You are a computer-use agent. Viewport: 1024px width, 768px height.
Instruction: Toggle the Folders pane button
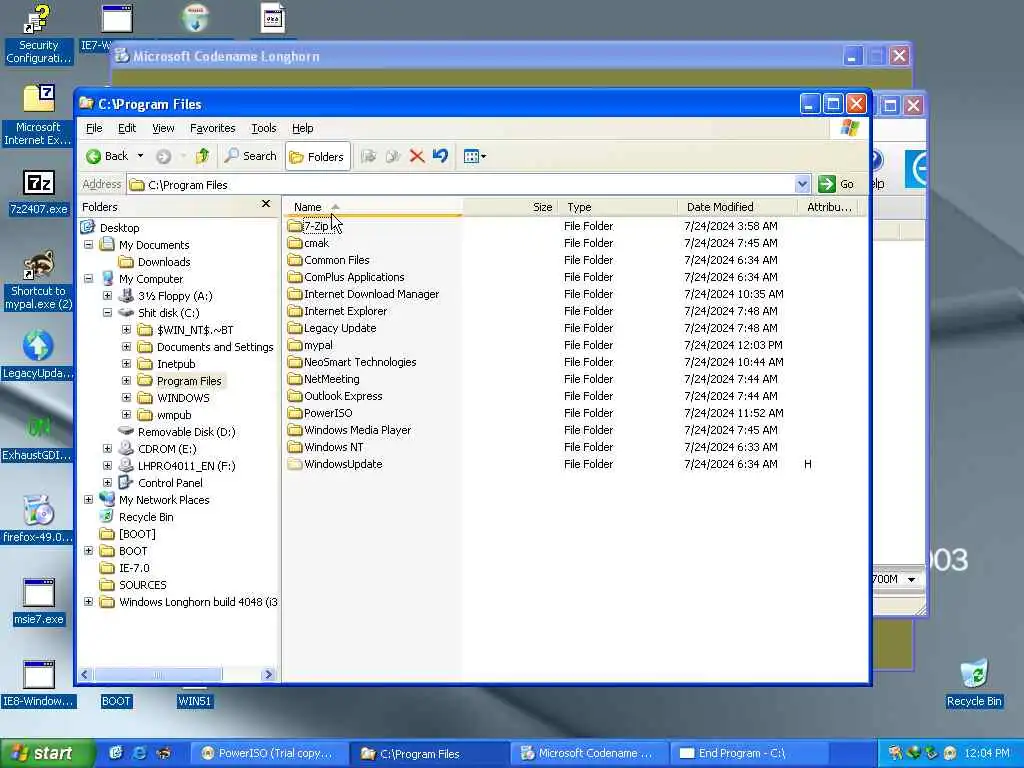click(317, 157)
